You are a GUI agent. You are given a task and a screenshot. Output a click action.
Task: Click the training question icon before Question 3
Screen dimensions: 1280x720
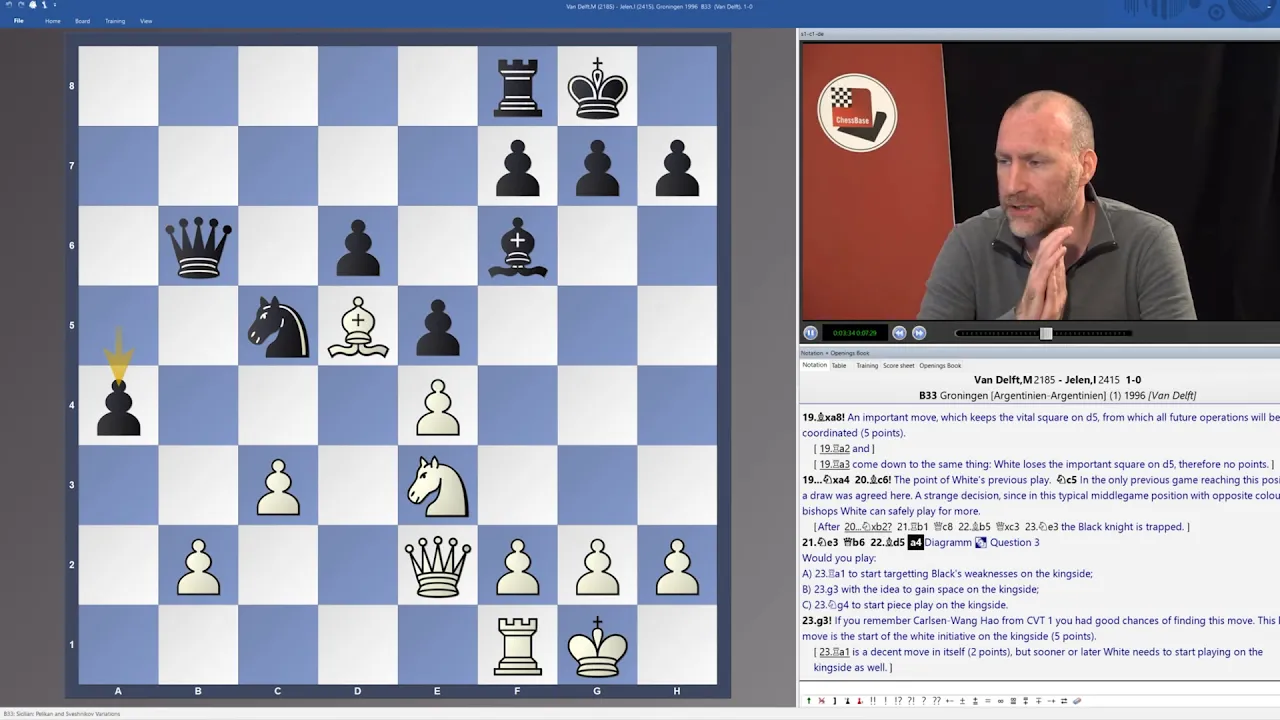[x=981, y=542]
